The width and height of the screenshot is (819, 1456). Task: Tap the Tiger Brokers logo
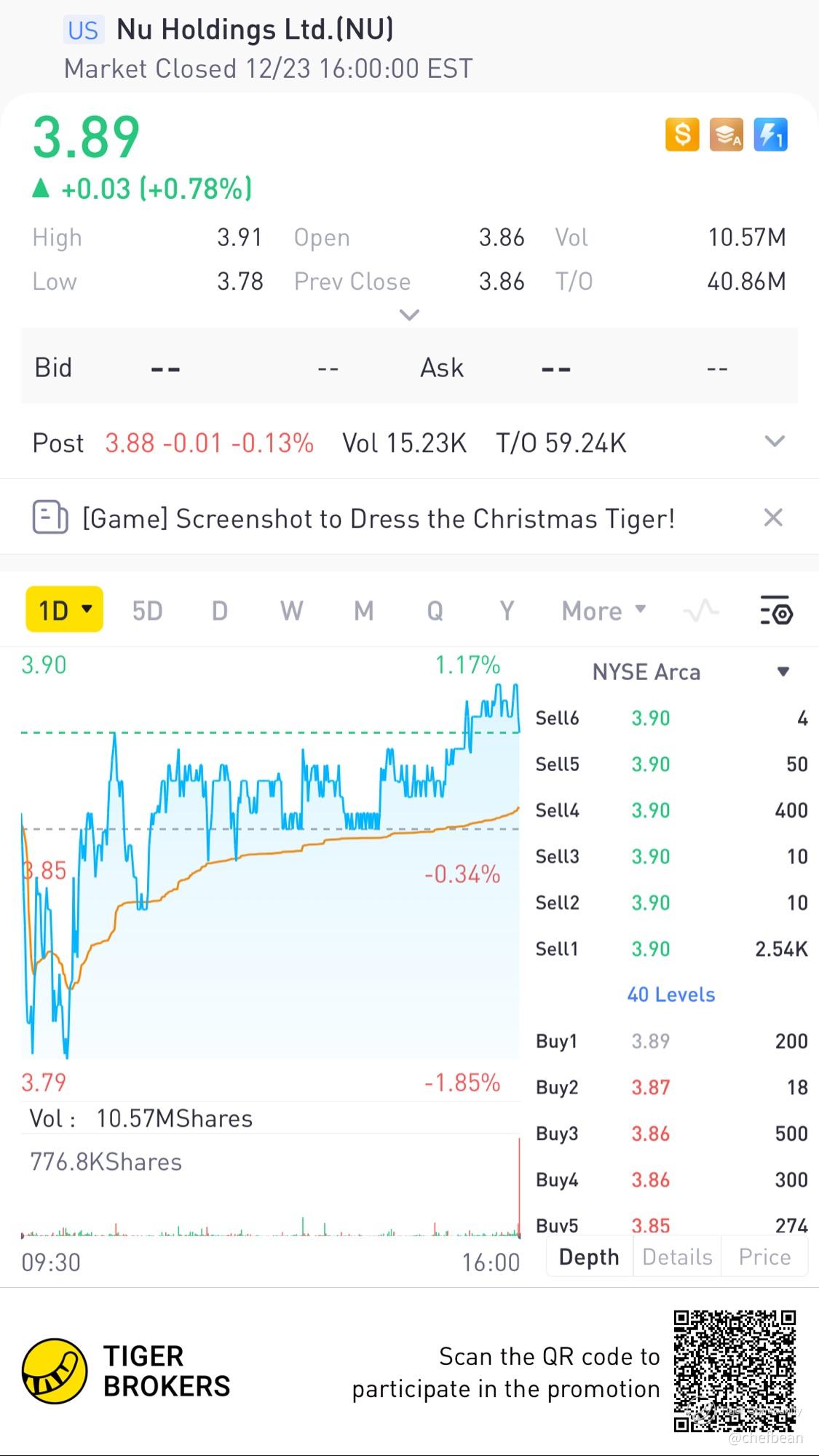click(x=55, y=1371)
